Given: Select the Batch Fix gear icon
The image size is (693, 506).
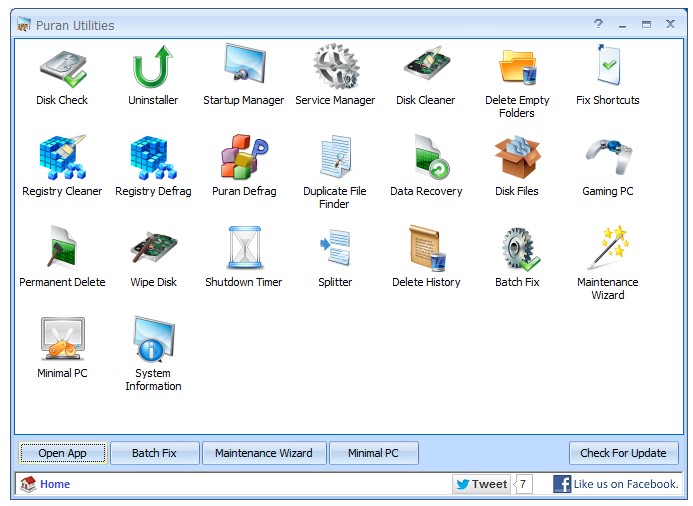Looking at the screenshot, I should 520,248.
